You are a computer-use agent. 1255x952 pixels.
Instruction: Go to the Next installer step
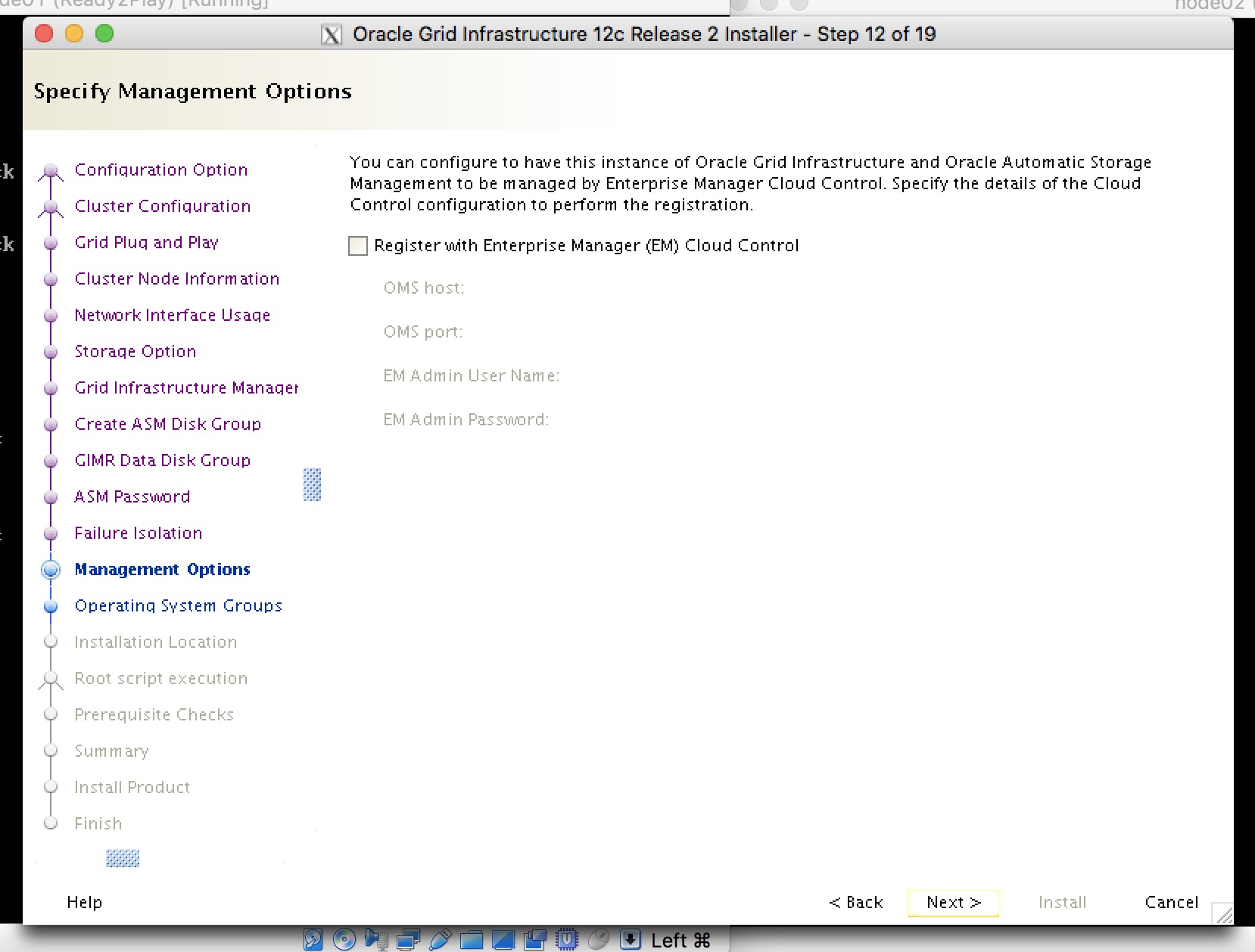coord(953,902)
